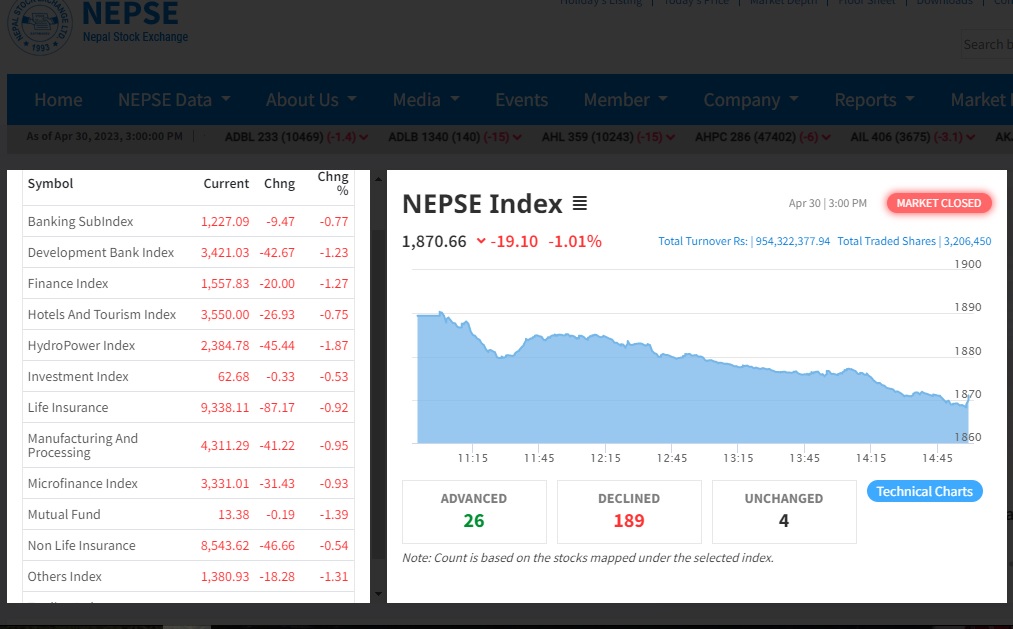The height and width of the screenshot is (629, 1013).
Task: Click scrollbar down arrow of index table
Action: pos(379,594)
